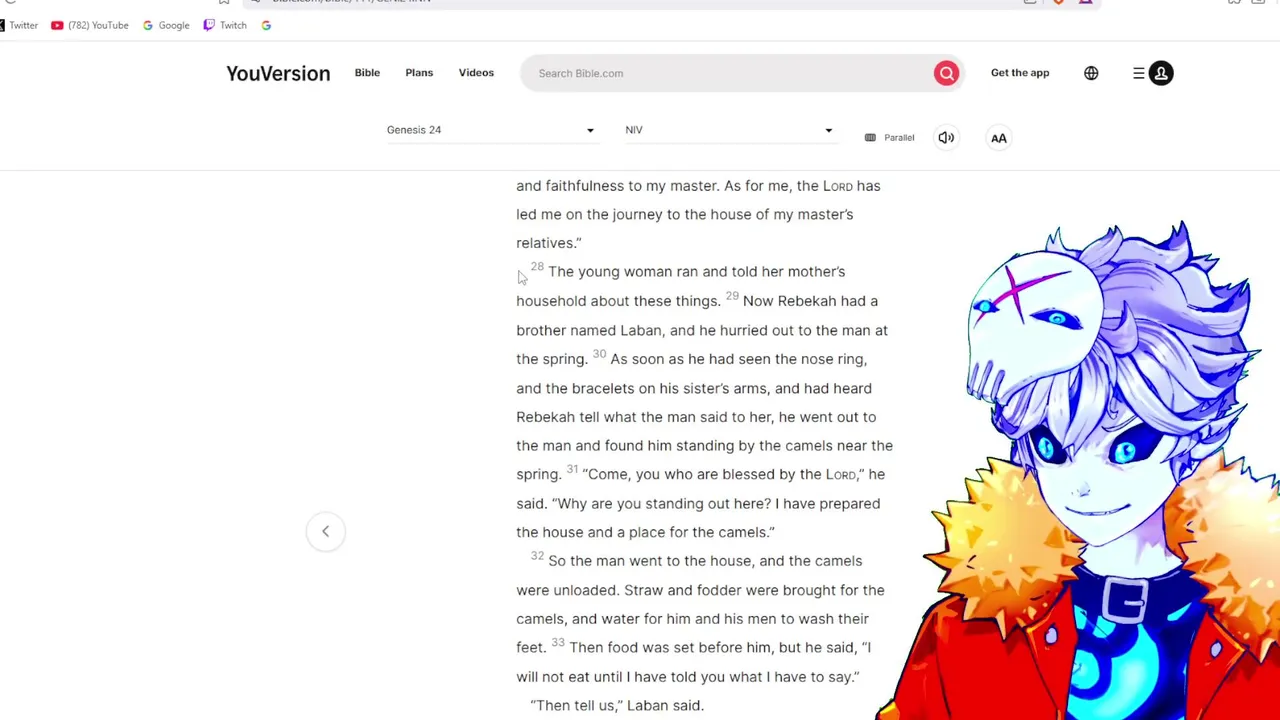The width and height of the screenshot is (1280, 720).
Task: Open the language globe icon
Action: point(1091,73)
